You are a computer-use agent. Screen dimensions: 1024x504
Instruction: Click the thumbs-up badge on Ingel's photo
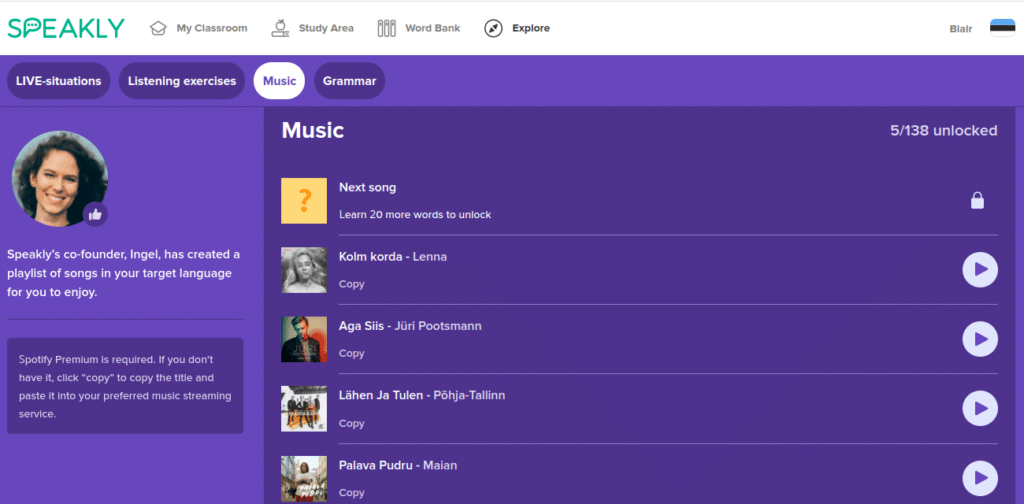click(x=95, y=213)
